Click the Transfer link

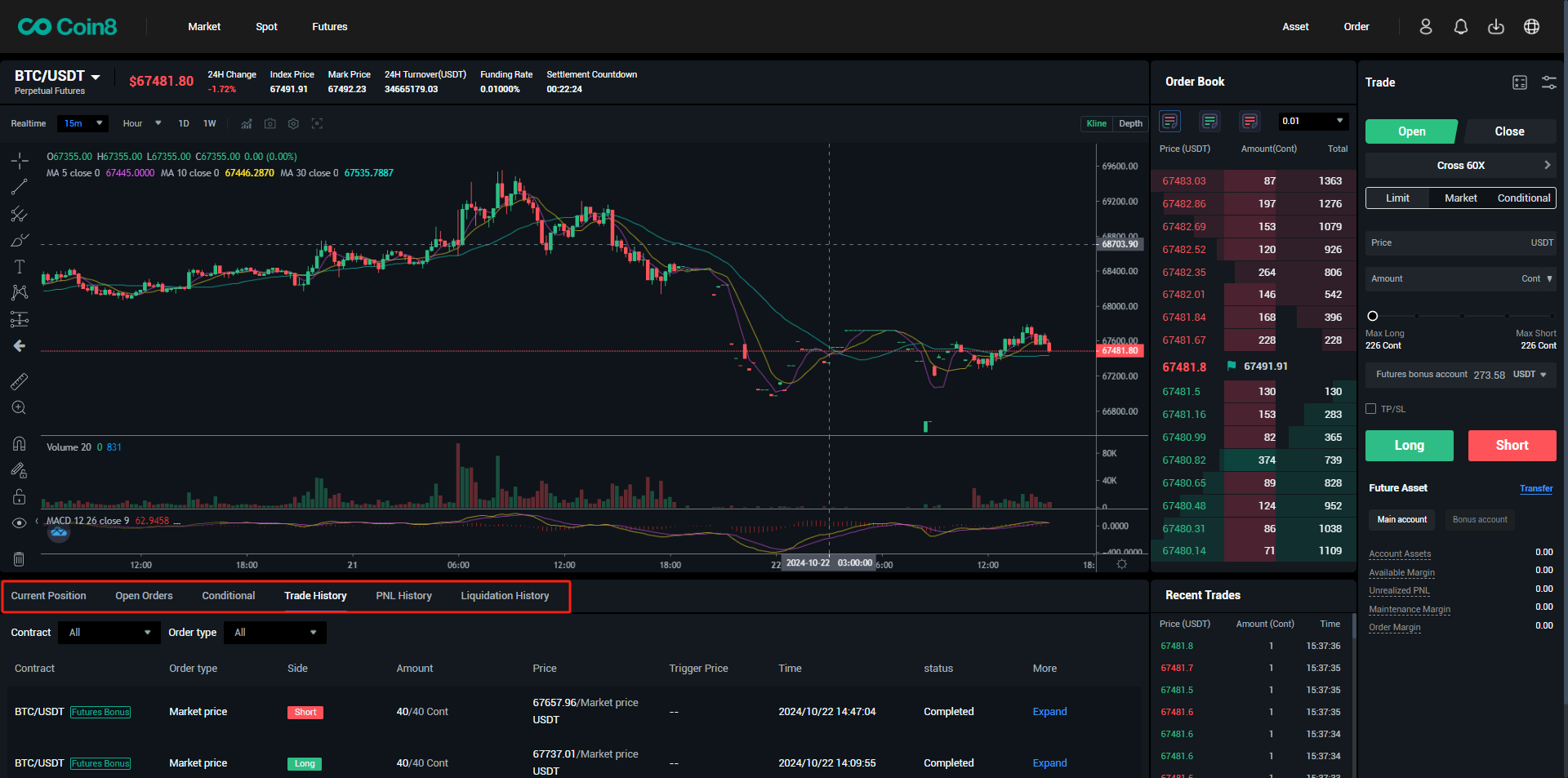tap(1535, 488)
